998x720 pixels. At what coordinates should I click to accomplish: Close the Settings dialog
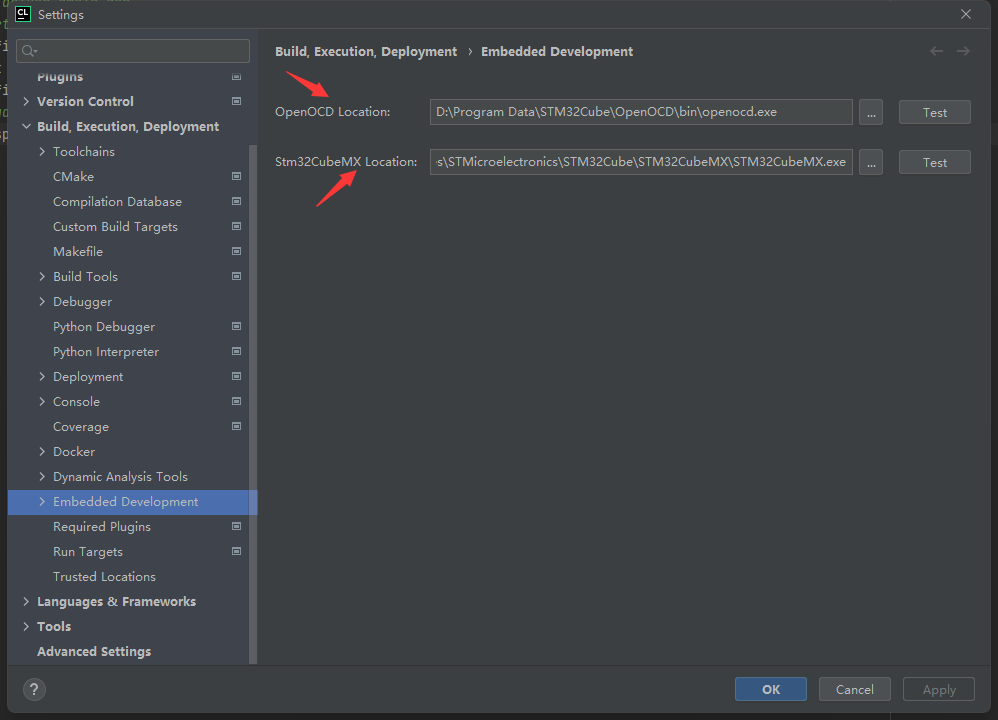tap(966, 14)
